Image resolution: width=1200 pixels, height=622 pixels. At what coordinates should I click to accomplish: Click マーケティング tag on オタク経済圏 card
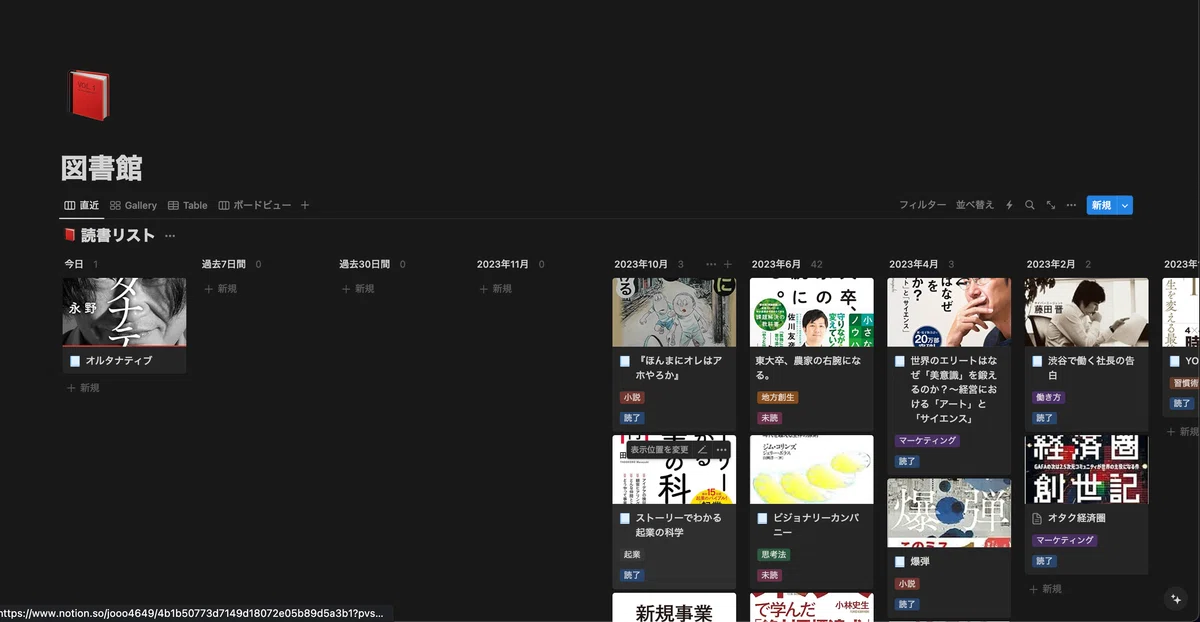[1065, 540]
